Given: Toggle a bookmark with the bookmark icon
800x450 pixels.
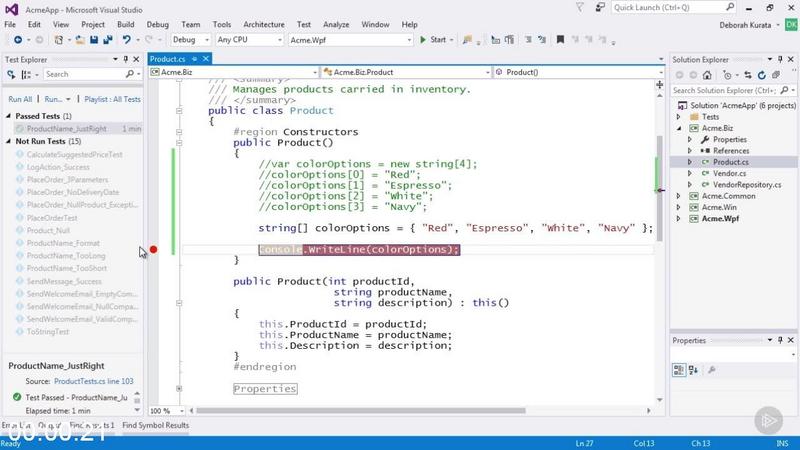Looking at the screenshot, I should 560,39.
